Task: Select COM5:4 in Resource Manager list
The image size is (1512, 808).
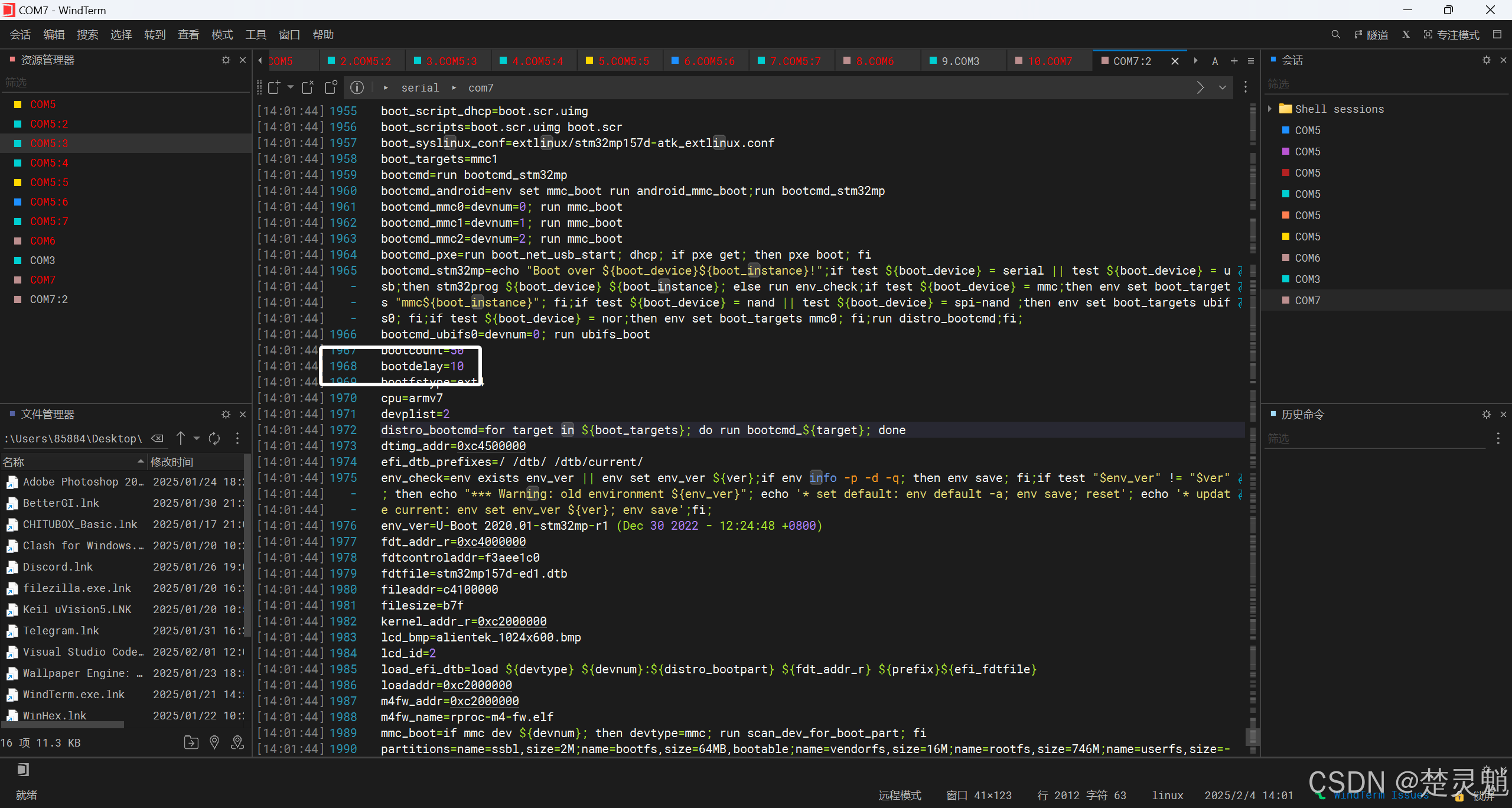Action: pos(49,163)
